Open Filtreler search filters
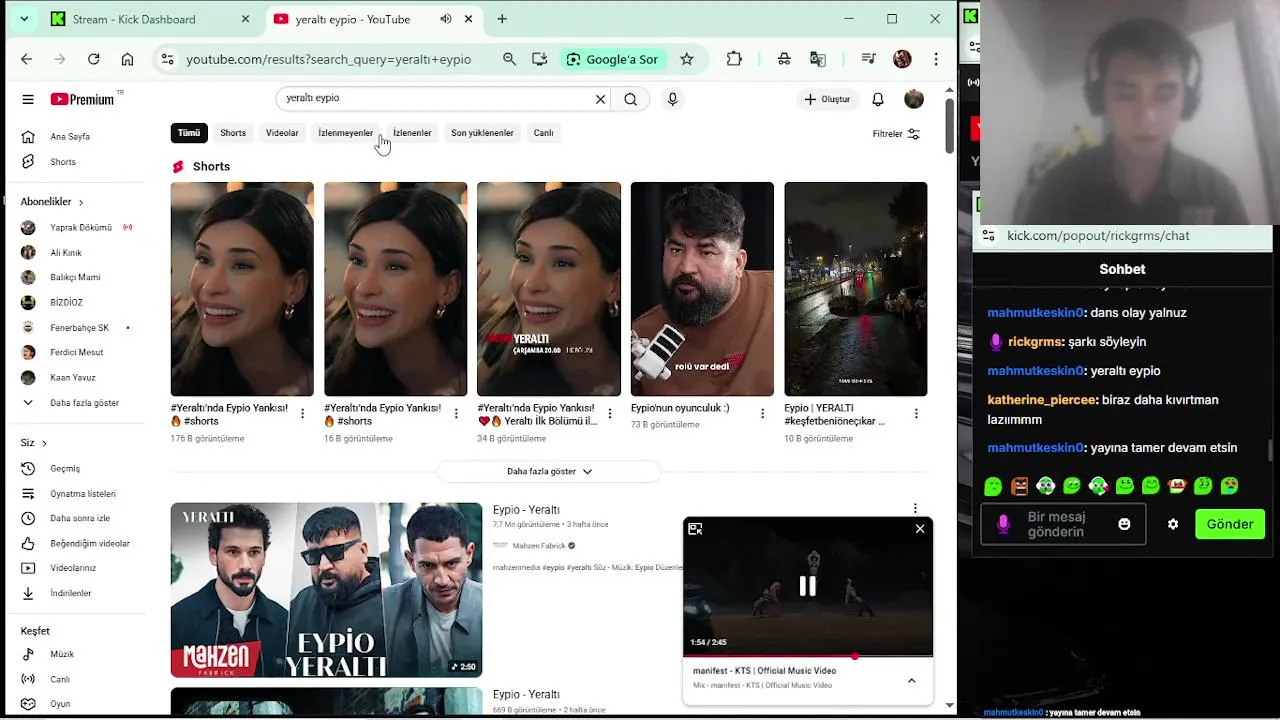The image size is (1280, 720). click(895, 134)
